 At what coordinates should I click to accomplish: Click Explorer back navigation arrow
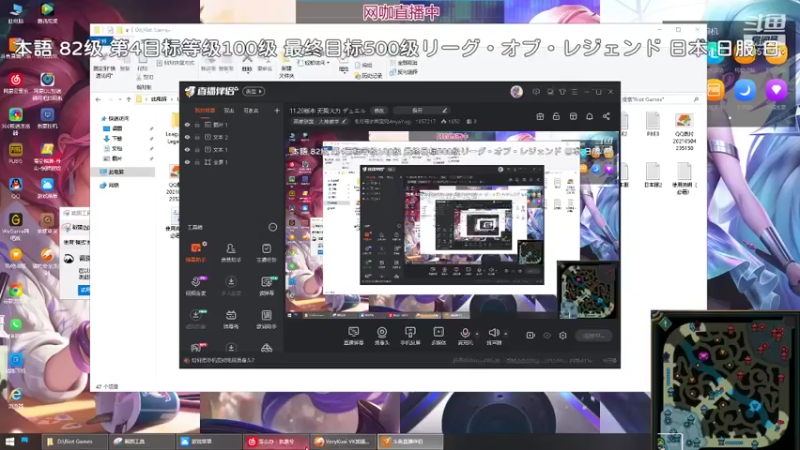click(98, 99)
